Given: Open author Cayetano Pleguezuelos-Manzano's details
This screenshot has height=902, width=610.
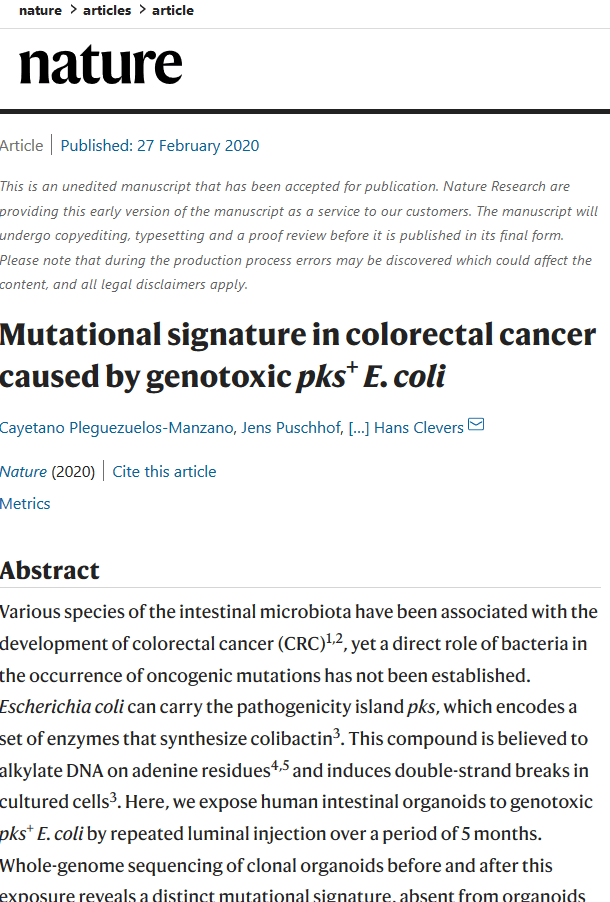Looking at the screenshot, I should coord(116,428).
